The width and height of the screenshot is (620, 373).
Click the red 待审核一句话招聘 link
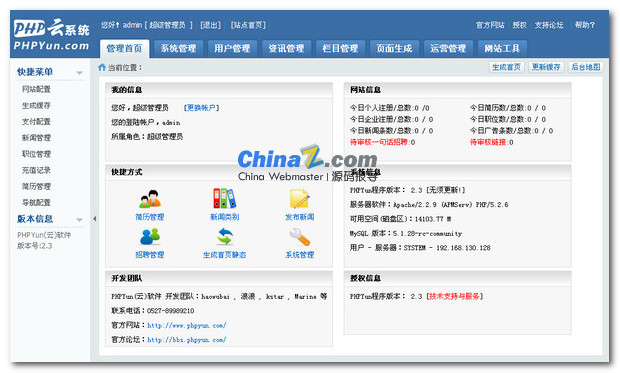(x=379, y=142)
